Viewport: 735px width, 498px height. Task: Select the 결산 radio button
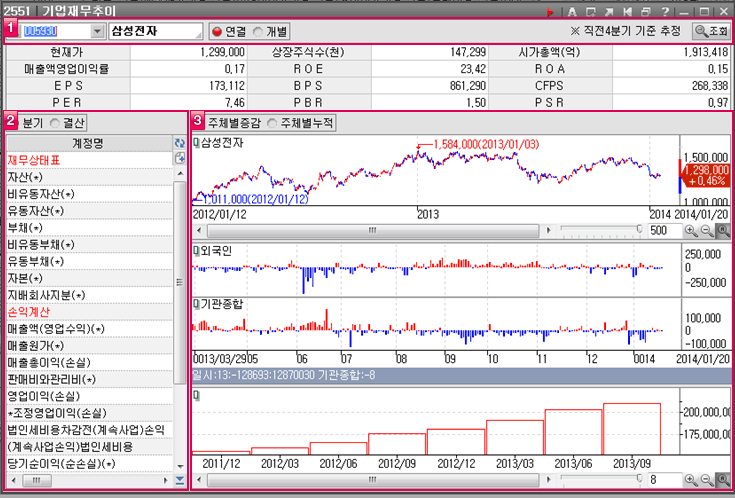tap(55, 123)
